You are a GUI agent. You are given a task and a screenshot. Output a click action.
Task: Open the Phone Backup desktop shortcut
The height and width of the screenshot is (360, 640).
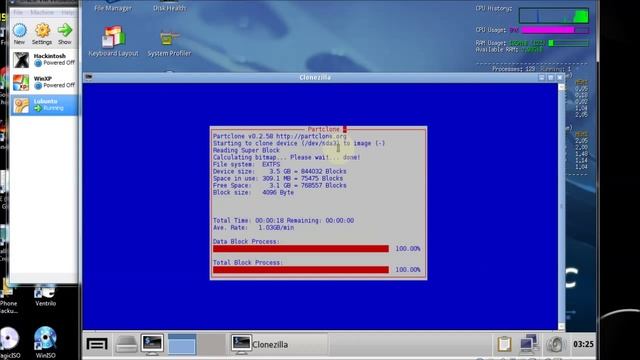(x=8, y=297)
